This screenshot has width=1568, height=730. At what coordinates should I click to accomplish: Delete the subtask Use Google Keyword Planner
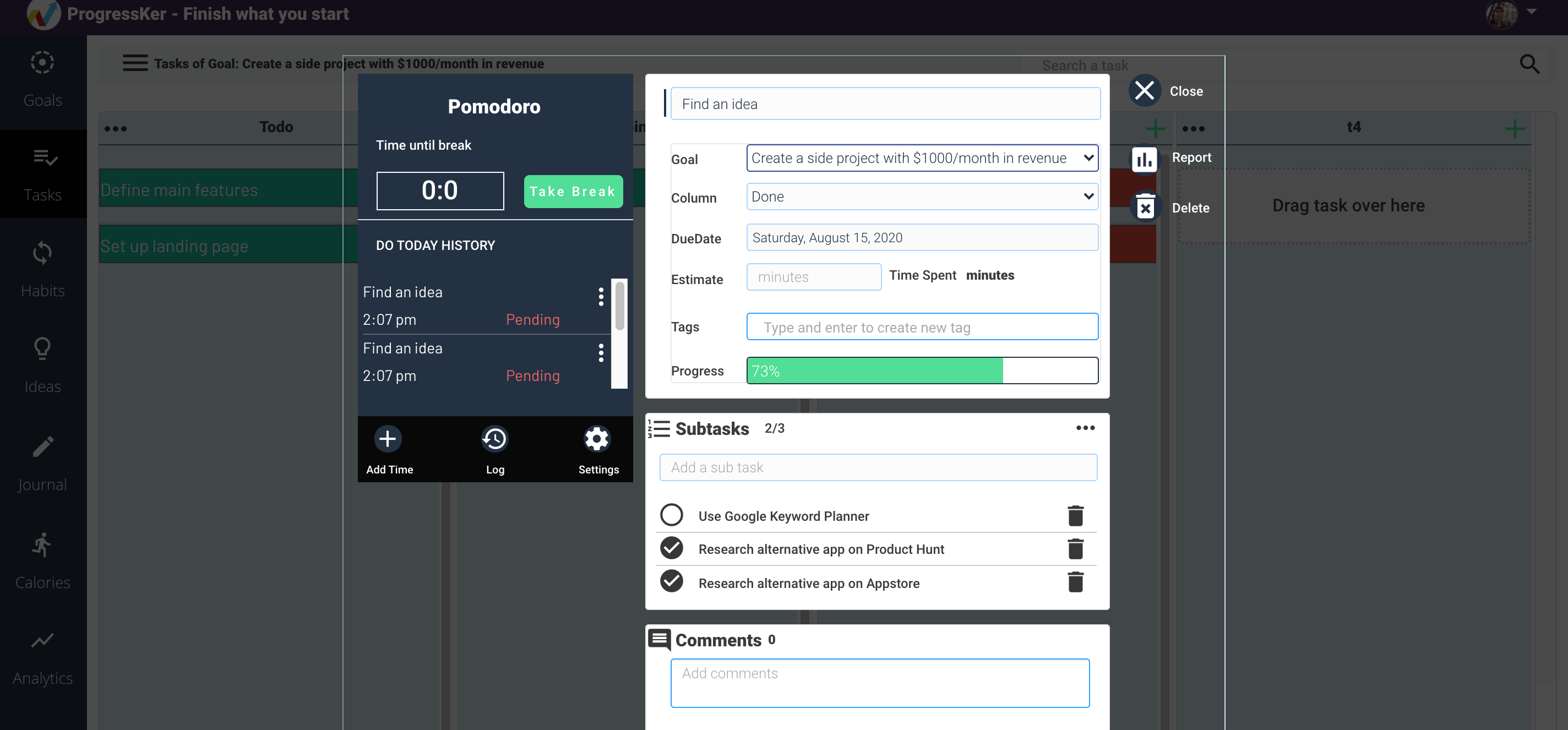1076,515
